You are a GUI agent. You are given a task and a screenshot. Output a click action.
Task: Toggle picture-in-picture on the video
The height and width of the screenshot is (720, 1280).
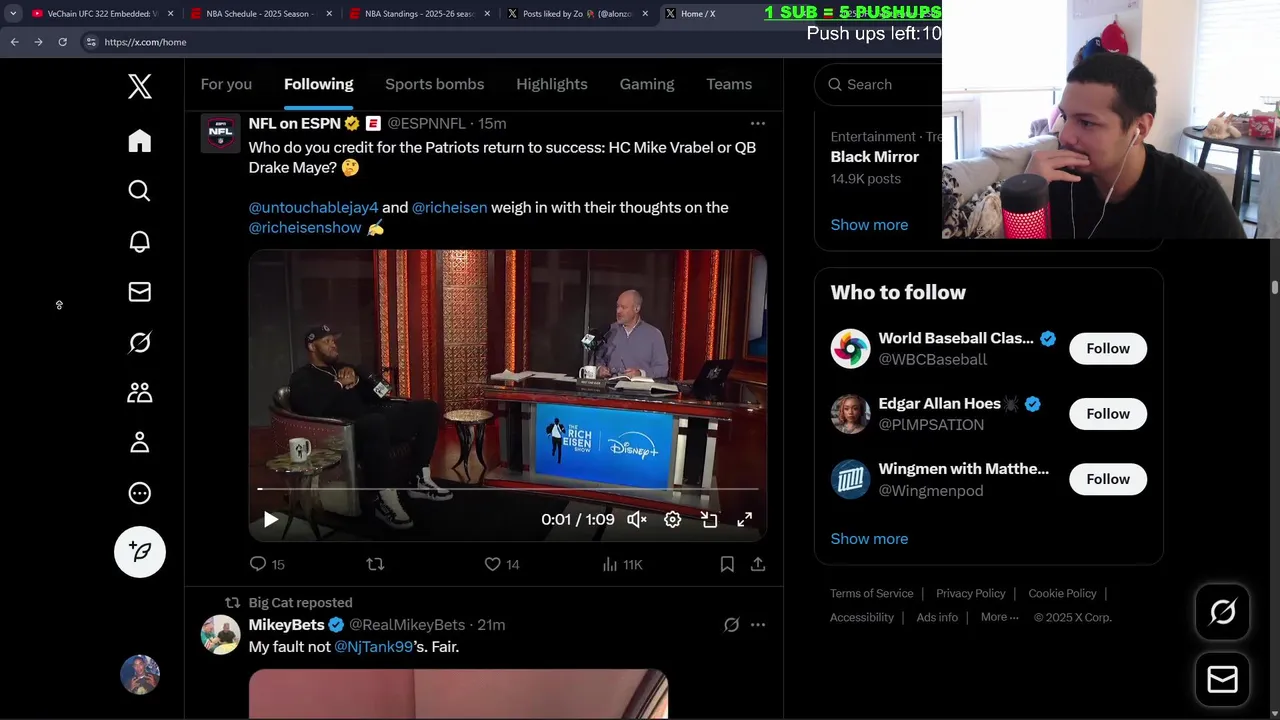(x=709, y=520)
